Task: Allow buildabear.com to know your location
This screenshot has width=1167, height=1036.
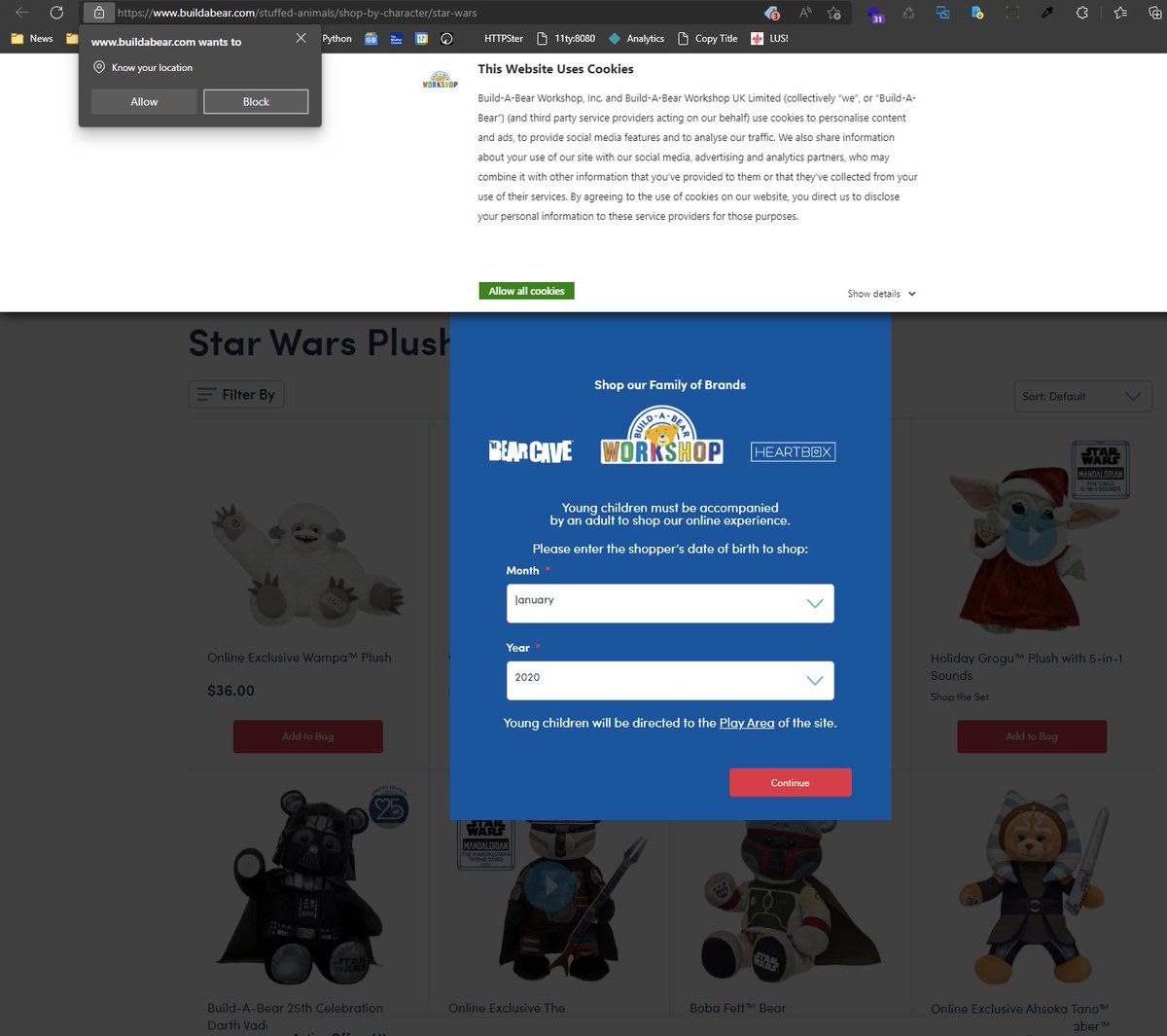Action: (144, 102)
